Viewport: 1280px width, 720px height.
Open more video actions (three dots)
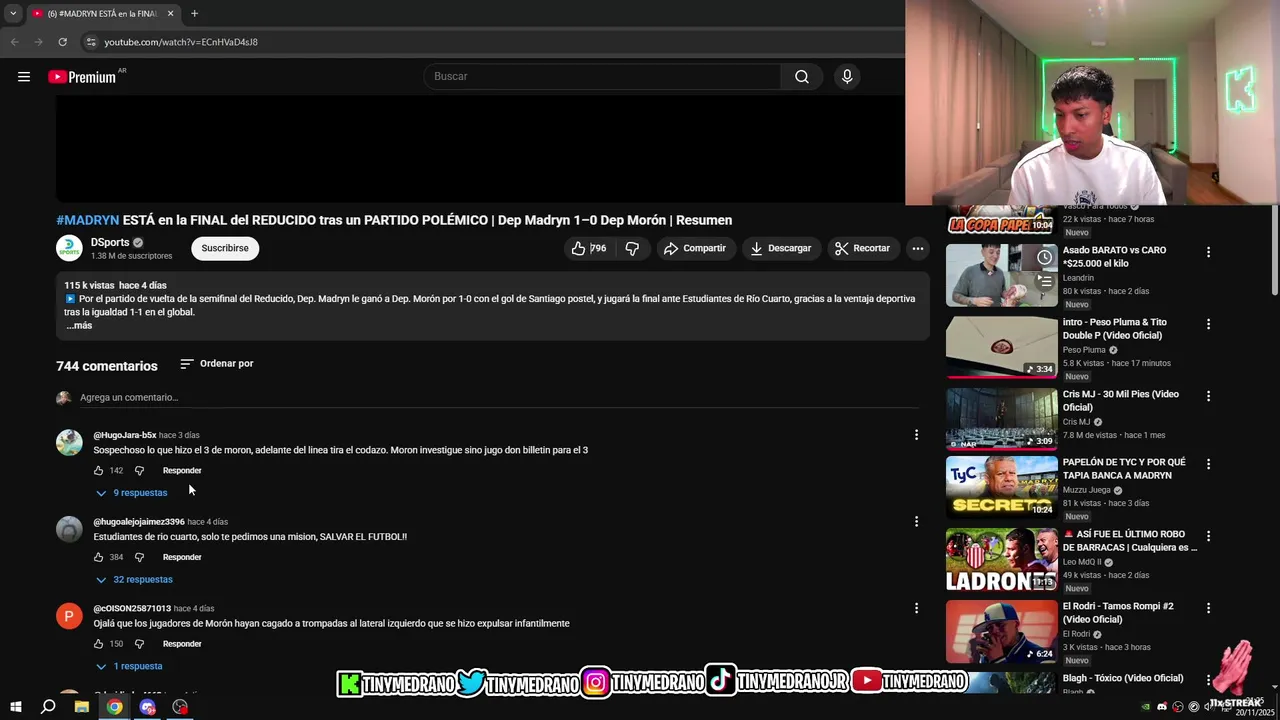pyautogui.click(x=917, y=248)
